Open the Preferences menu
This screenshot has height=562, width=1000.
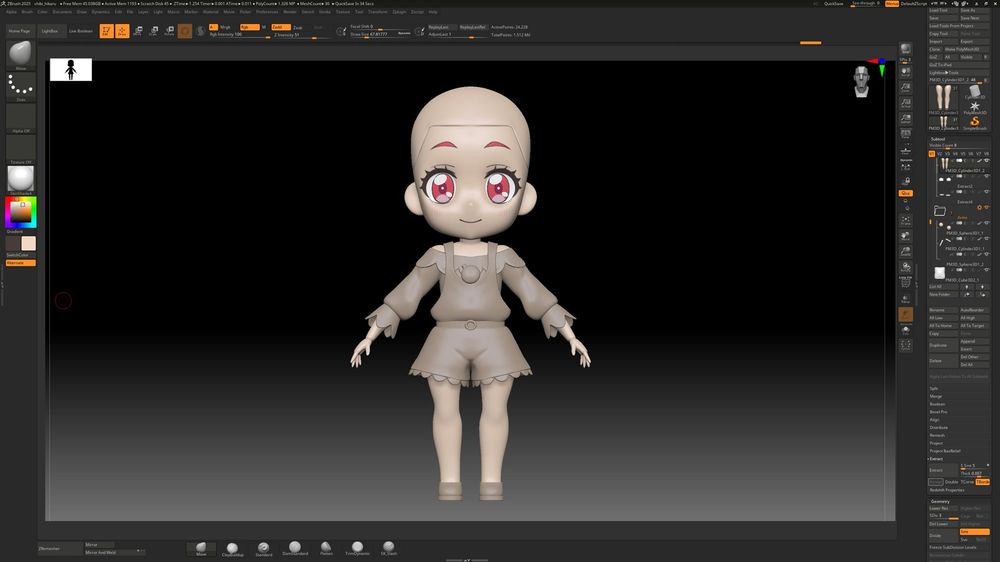click(267, 11)
